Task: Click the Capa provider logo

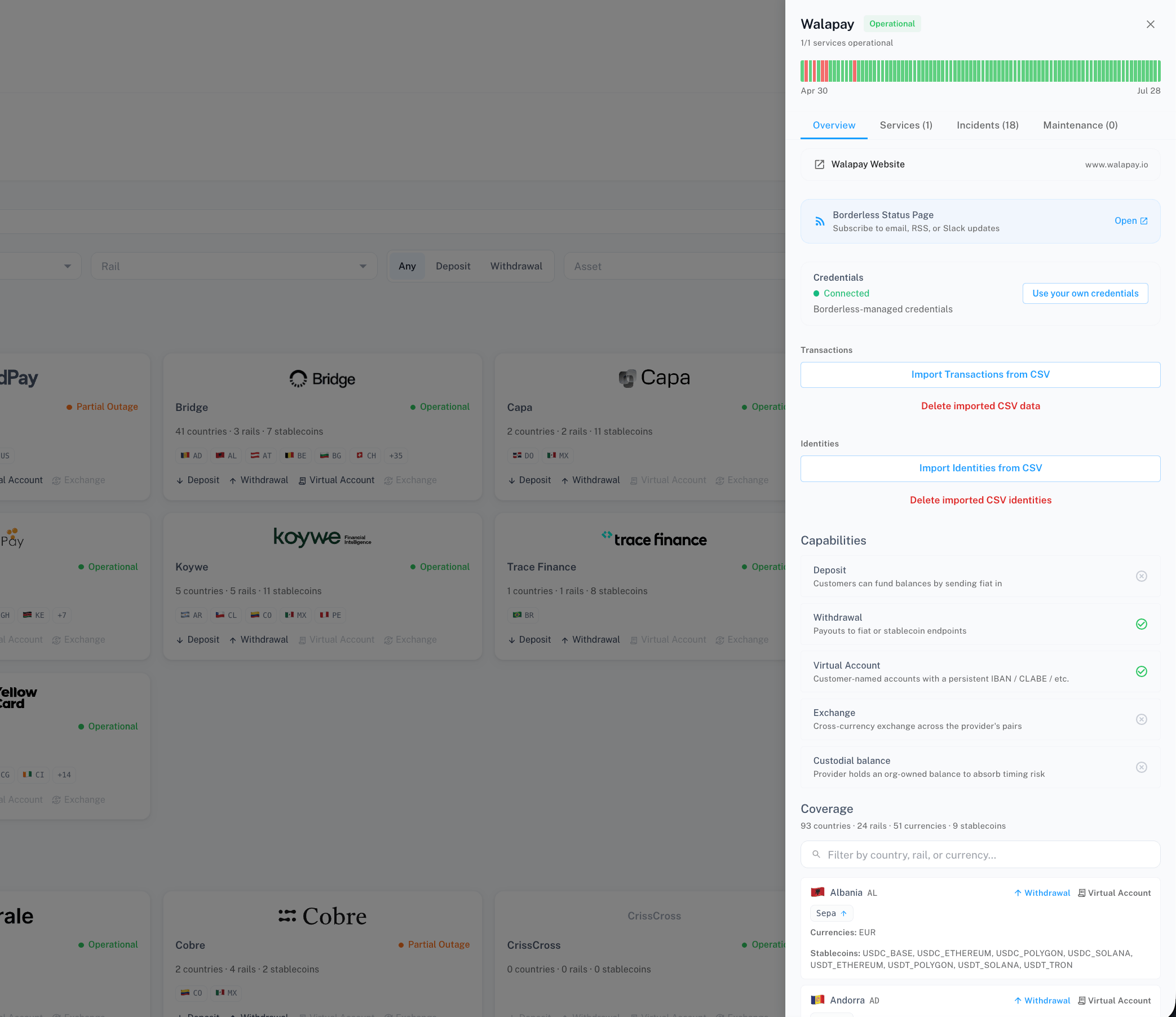Action: 655,377
